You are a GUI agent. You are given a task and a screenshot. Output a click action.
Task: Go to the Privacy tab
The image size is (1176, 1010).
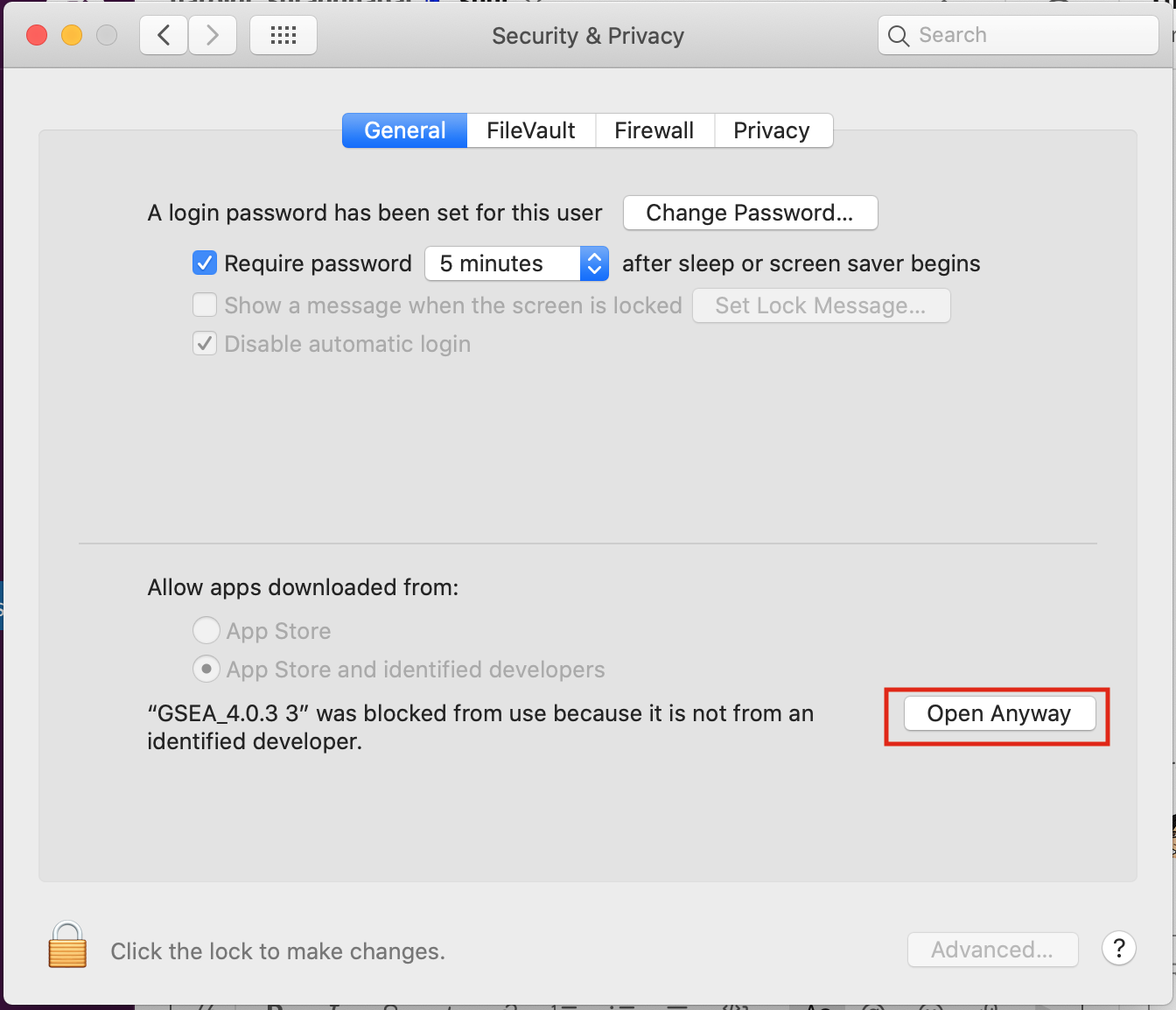pyautogui.click(x=772, y=130)
